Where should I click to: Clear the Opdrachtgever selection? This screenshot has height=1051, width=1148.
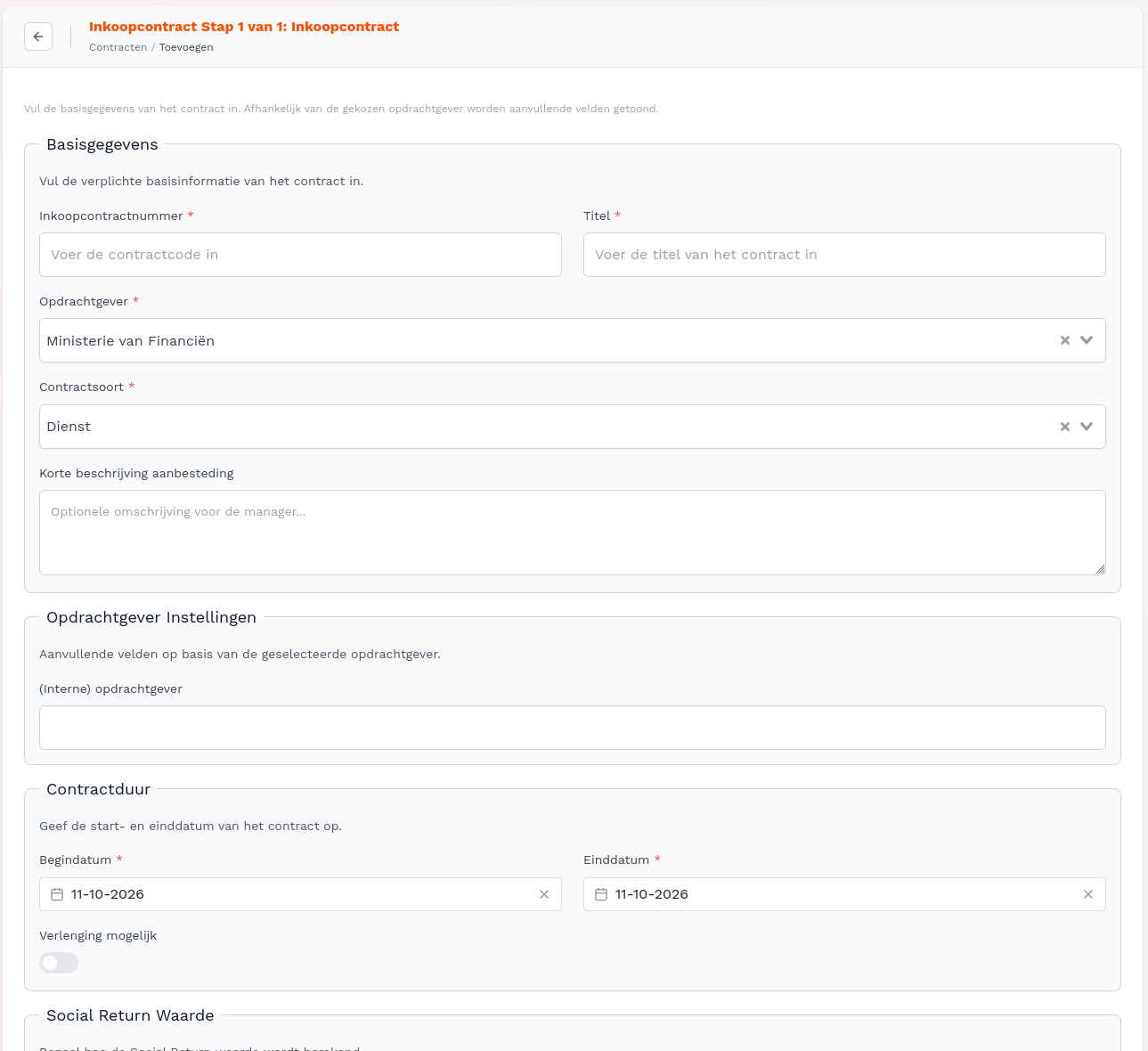click(1064, 340)
